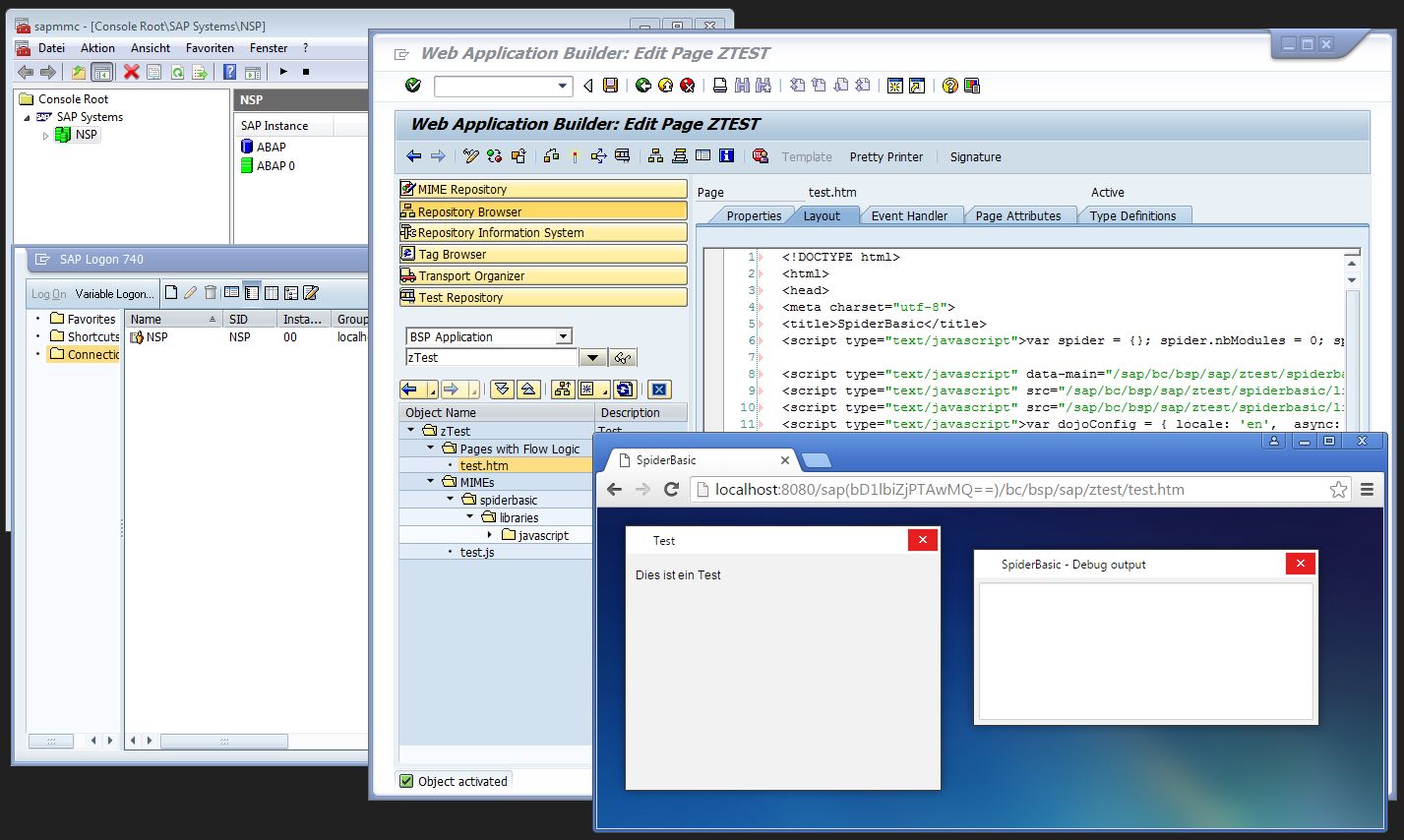The width and height of the screenshot is (1404, 840).
Task: Click Variable Logon in SAP Logon
Action: pyautogui.click(x=115, y=293)
